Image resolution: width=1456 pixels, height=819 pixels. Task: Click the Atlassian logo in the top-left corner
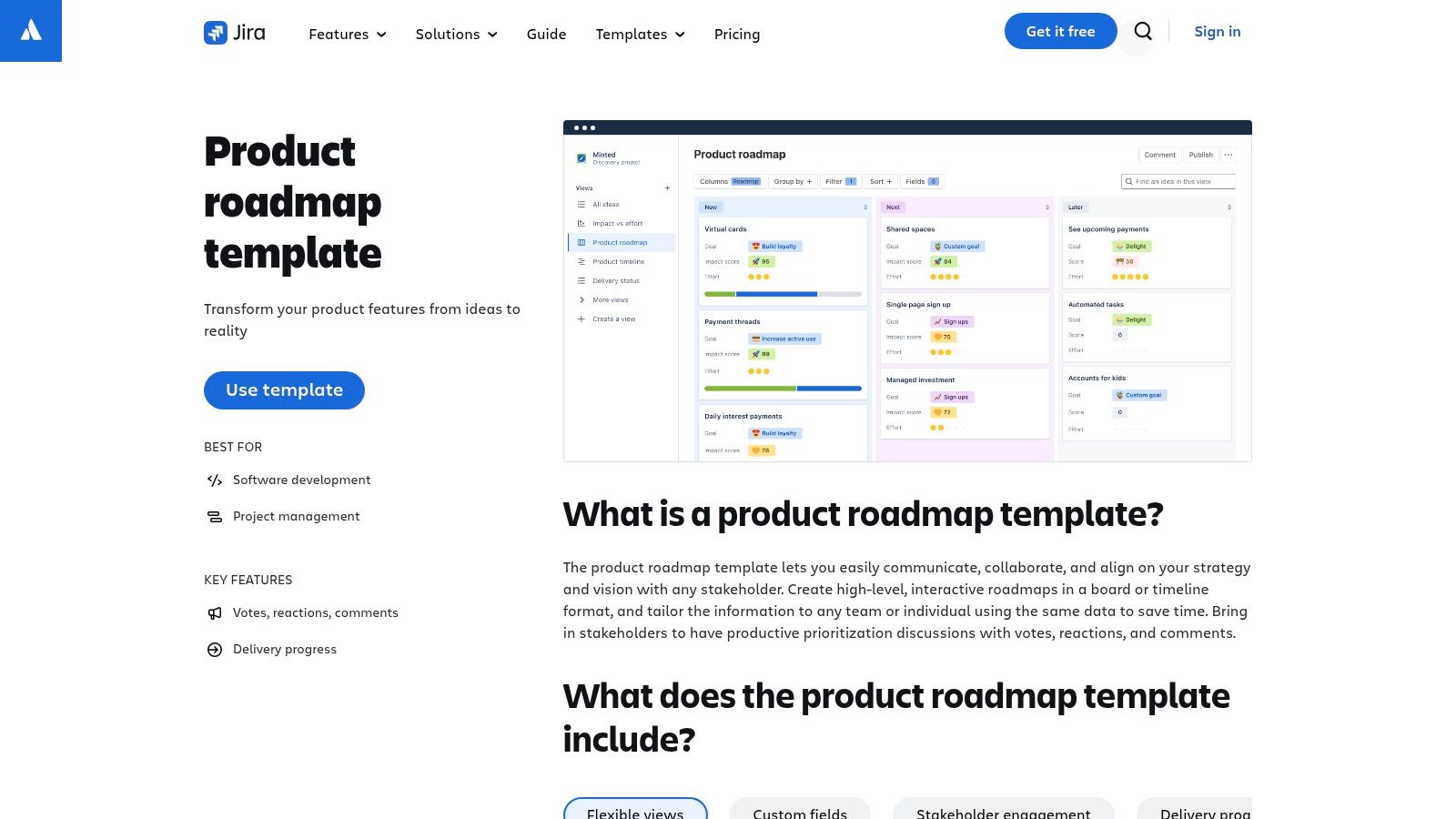click(x=30, y=30)
